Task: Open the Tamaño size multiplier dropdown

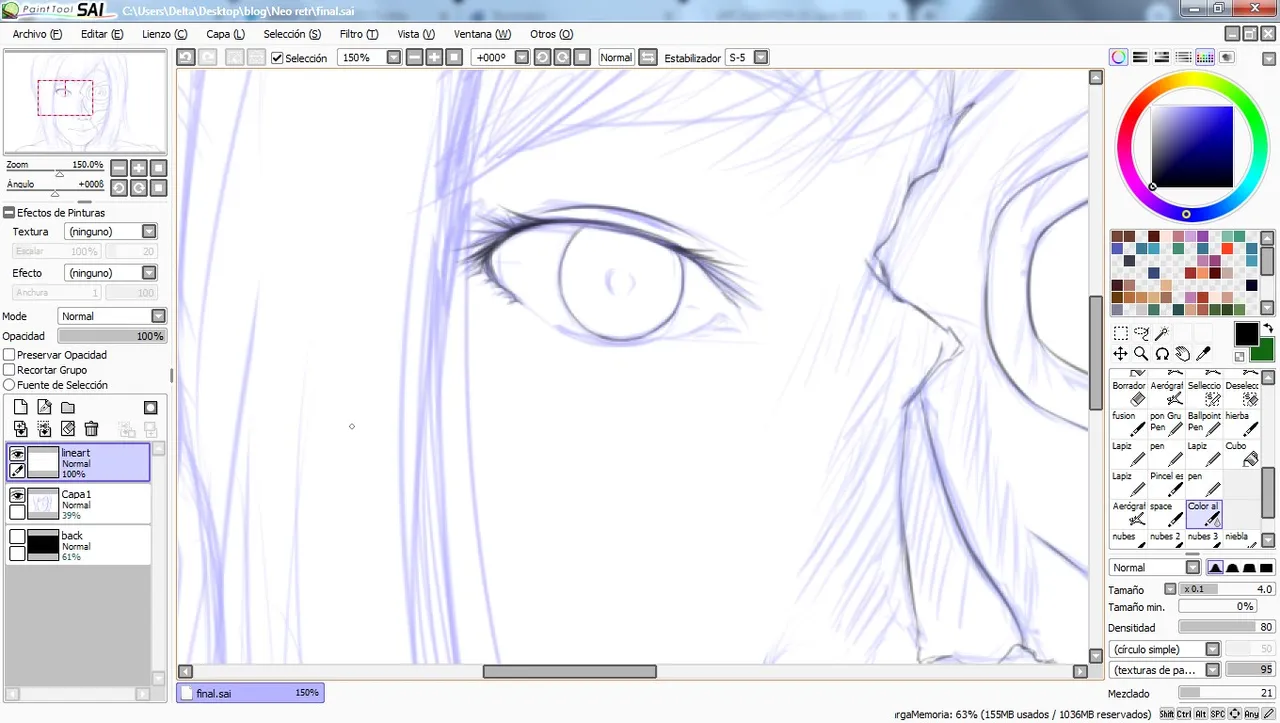Action: click(1172, 590)
